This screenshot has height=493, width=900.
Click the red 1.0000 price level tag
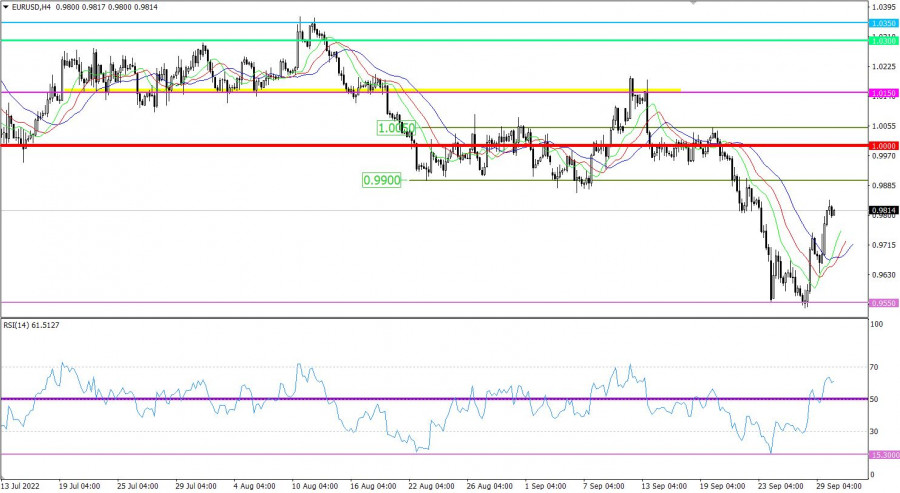[883, 145]
